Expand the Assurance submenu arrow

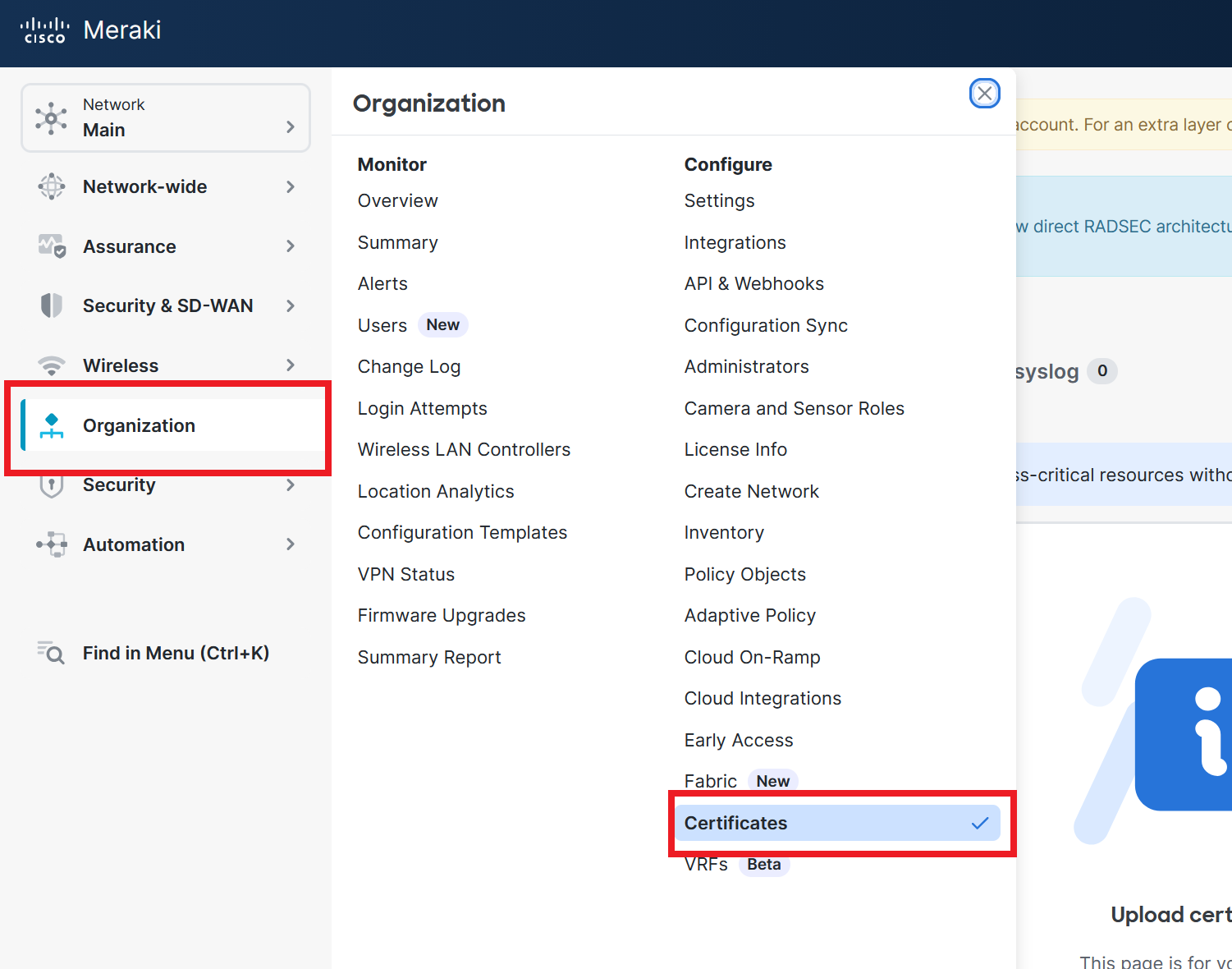pos(291,246)
